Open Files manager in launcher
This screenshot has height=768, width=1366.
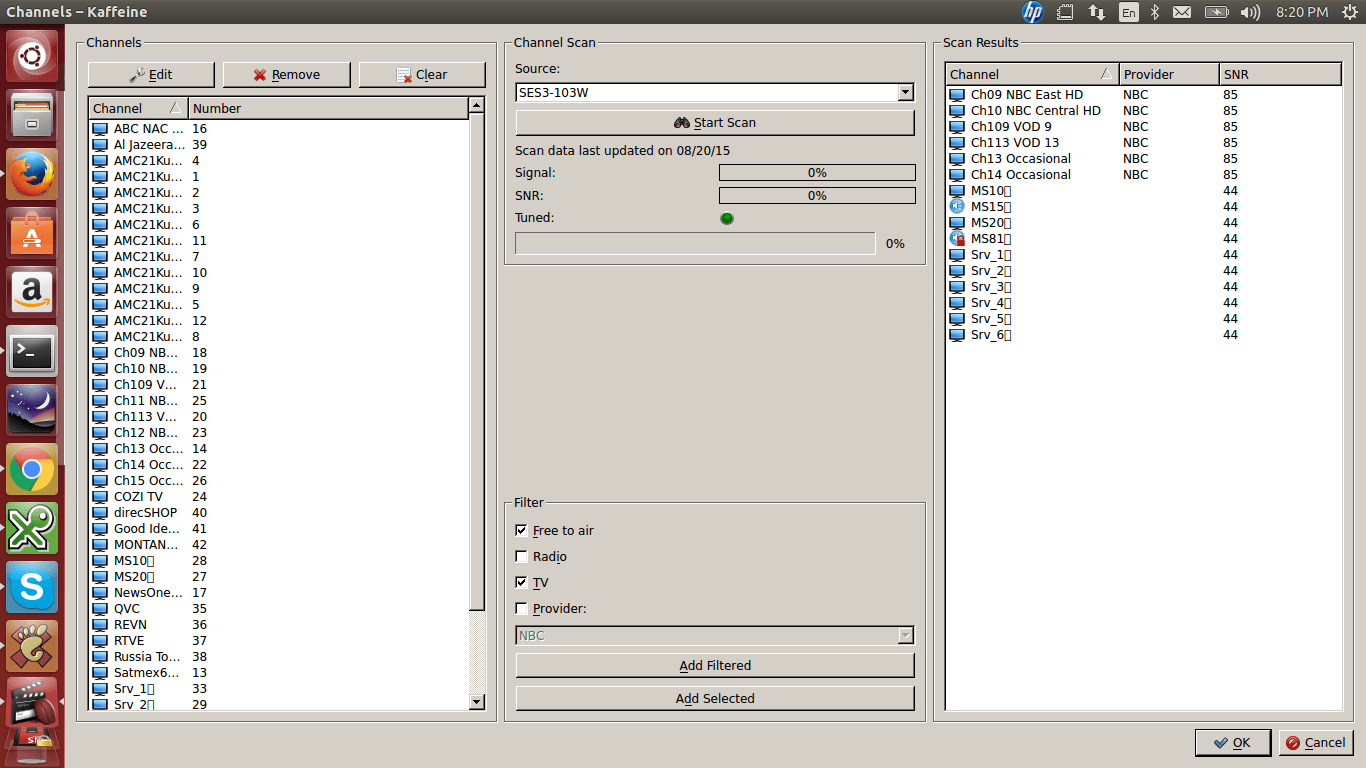click(x=32, y=115)
